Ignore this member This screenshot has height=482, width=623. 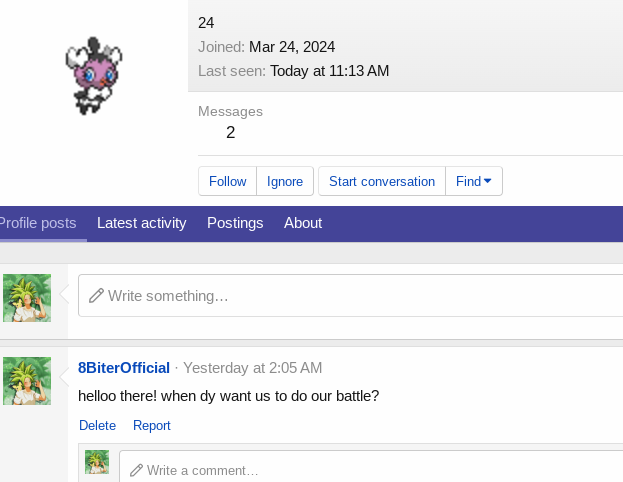[x=285, y=181]
